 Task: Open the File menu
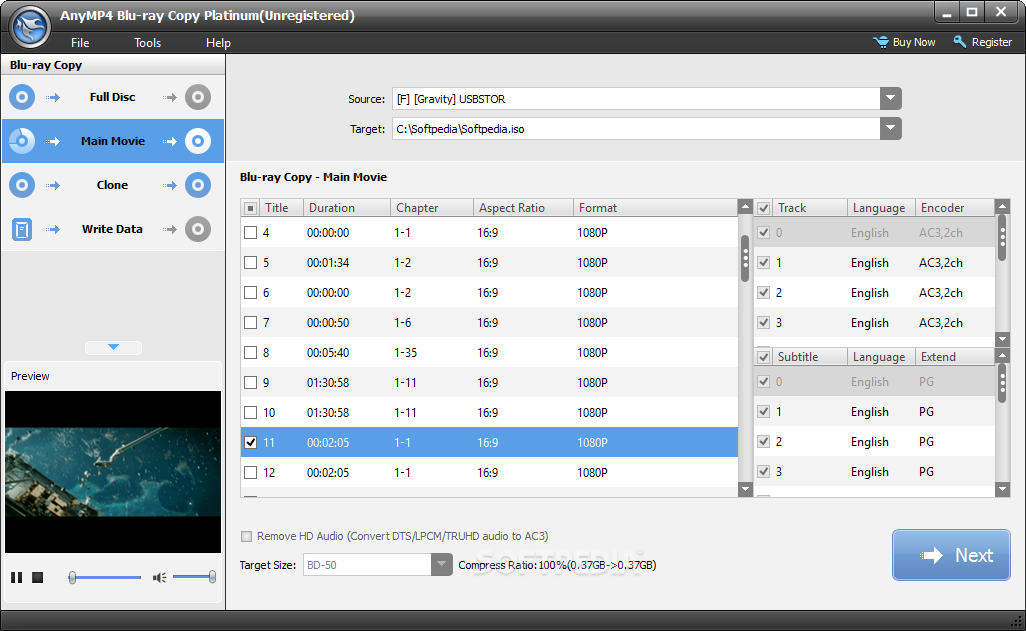click(x=80, y=43)
